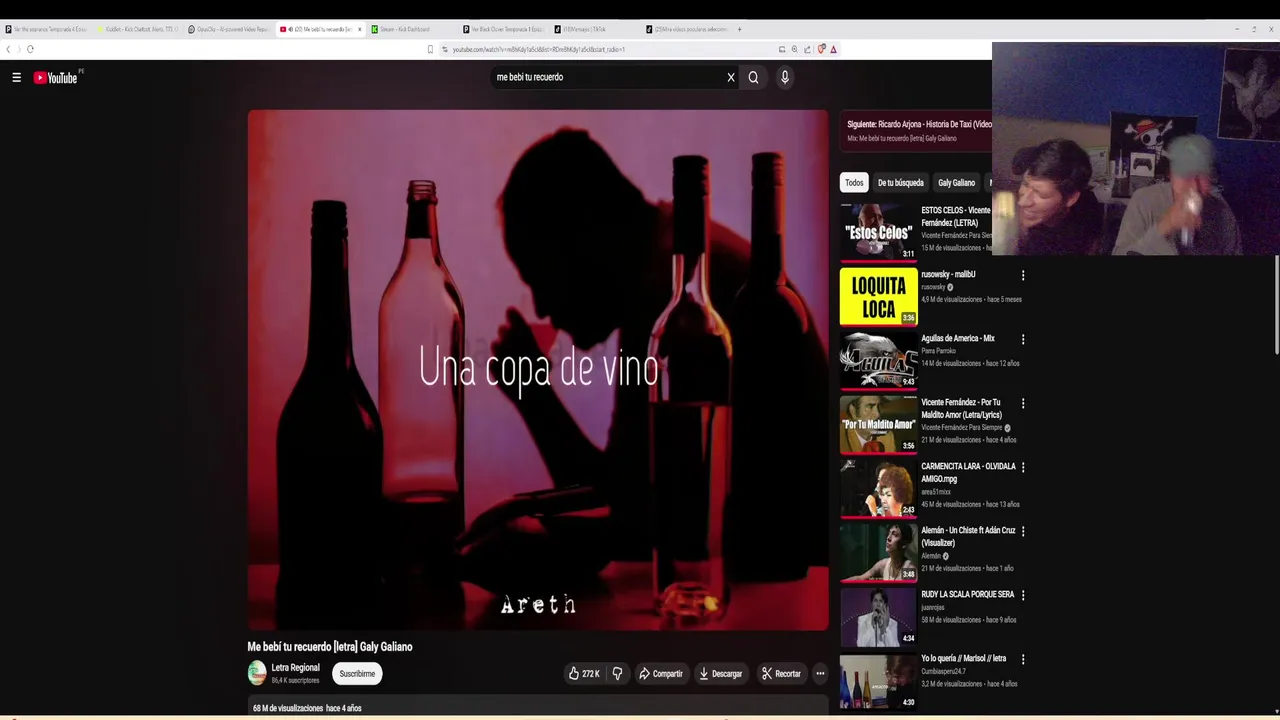Switch to the KickBot Kick Chatbot tab
The width and height of the screenshot is (1280, 720).
138,29
